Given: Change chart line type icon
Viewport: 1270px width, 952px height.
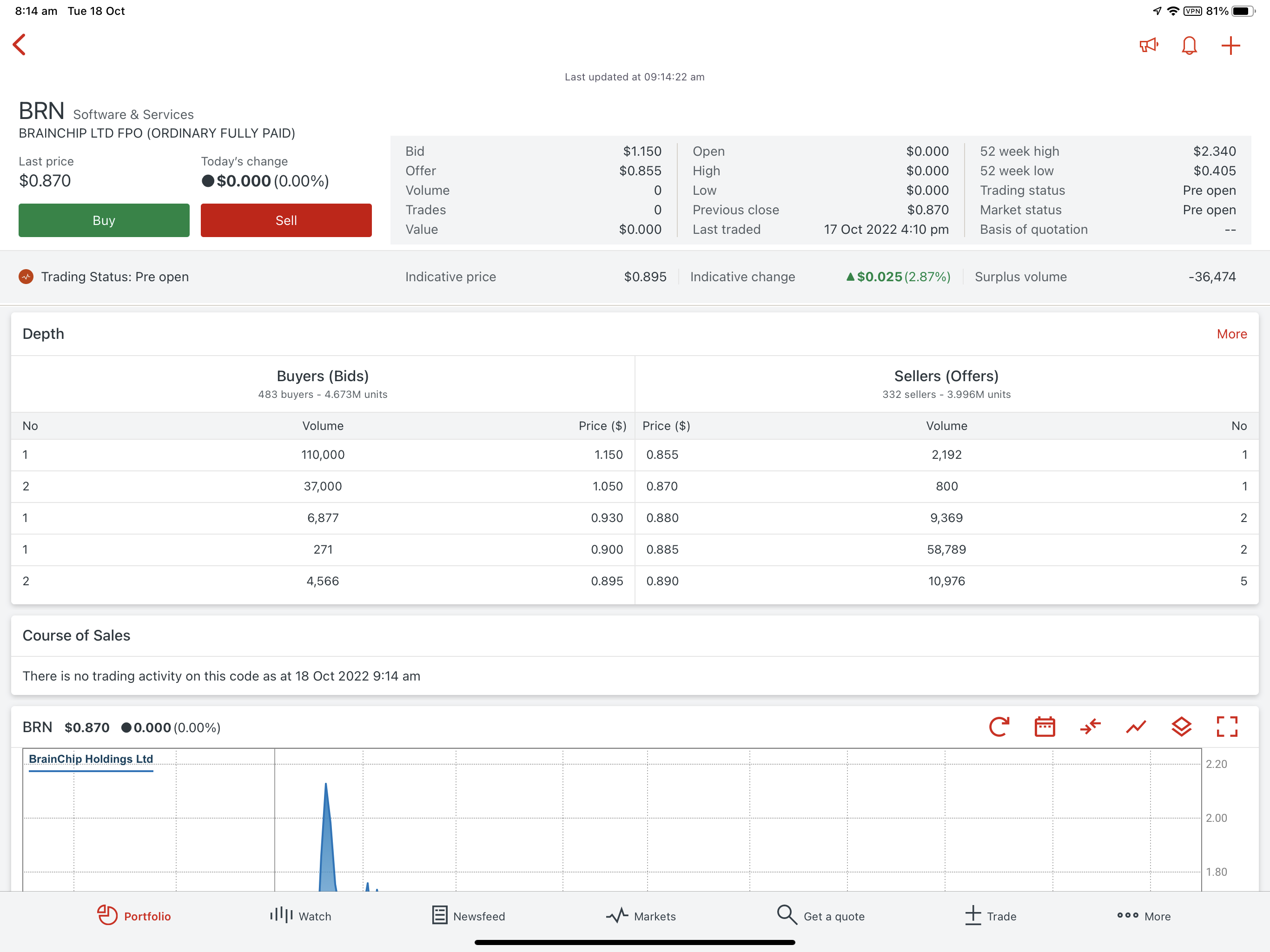Looking at the screenshot, I should (x=1136, y=727).
